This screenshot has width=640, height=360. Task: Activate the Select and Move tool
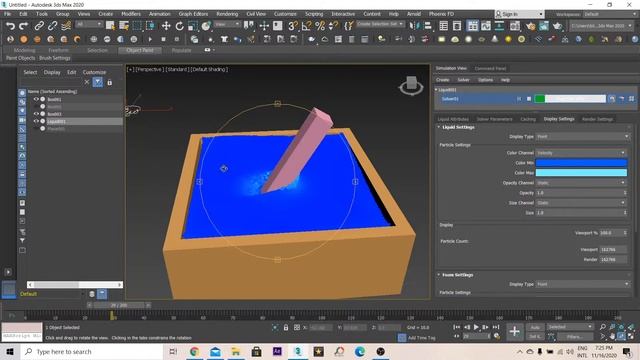[x=166, y=26]
